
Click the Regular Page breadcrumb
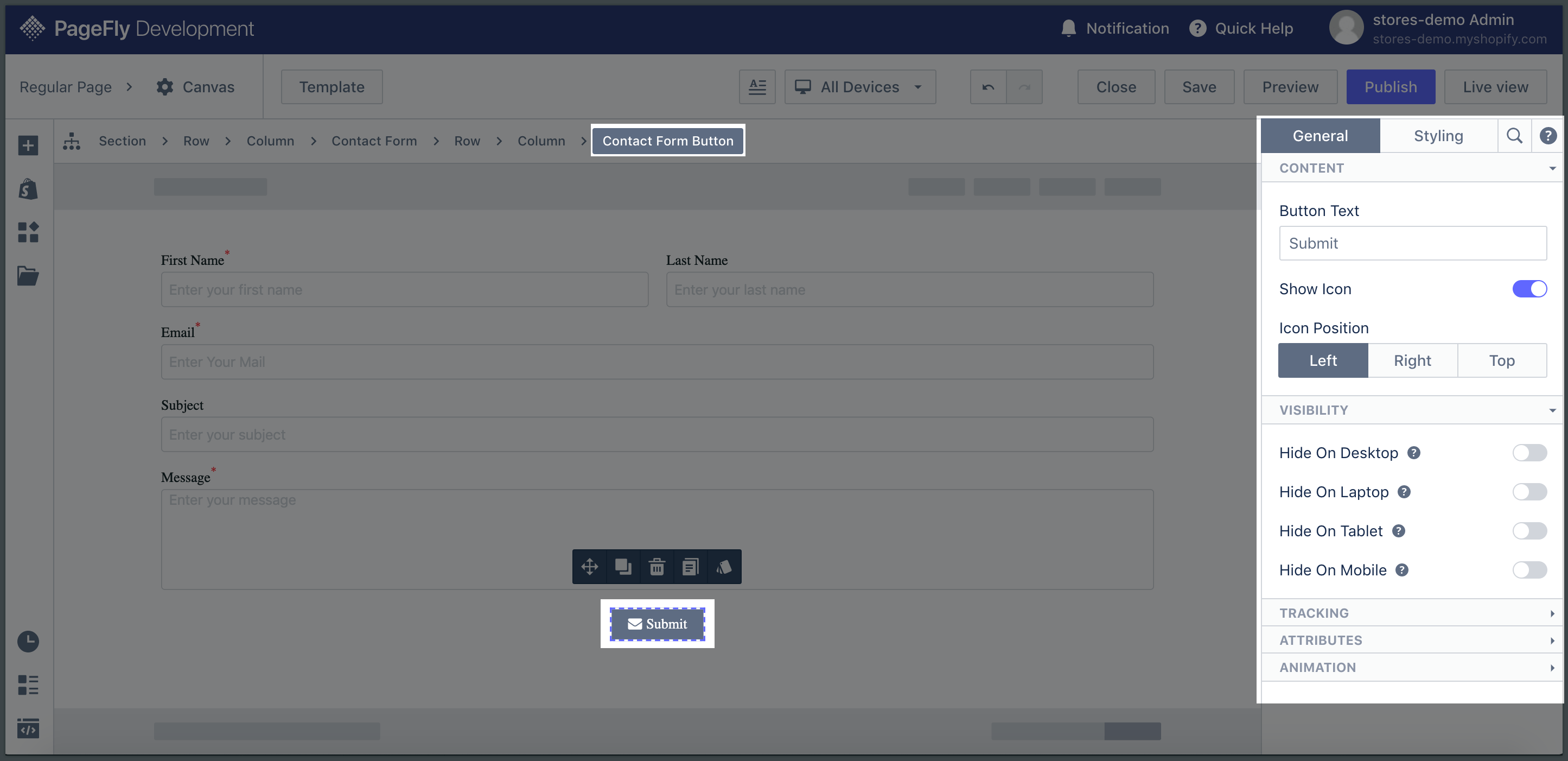(66, 87)
